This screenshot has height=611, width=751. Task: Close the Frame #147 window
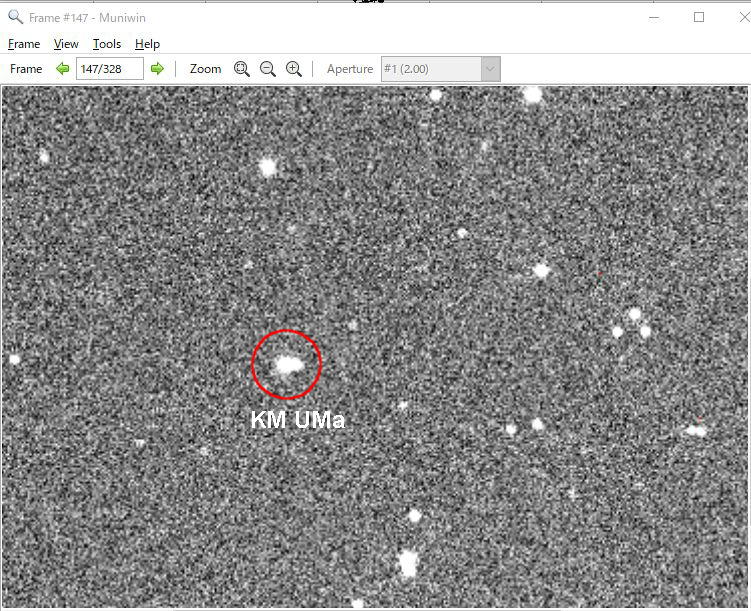[744, 18]
